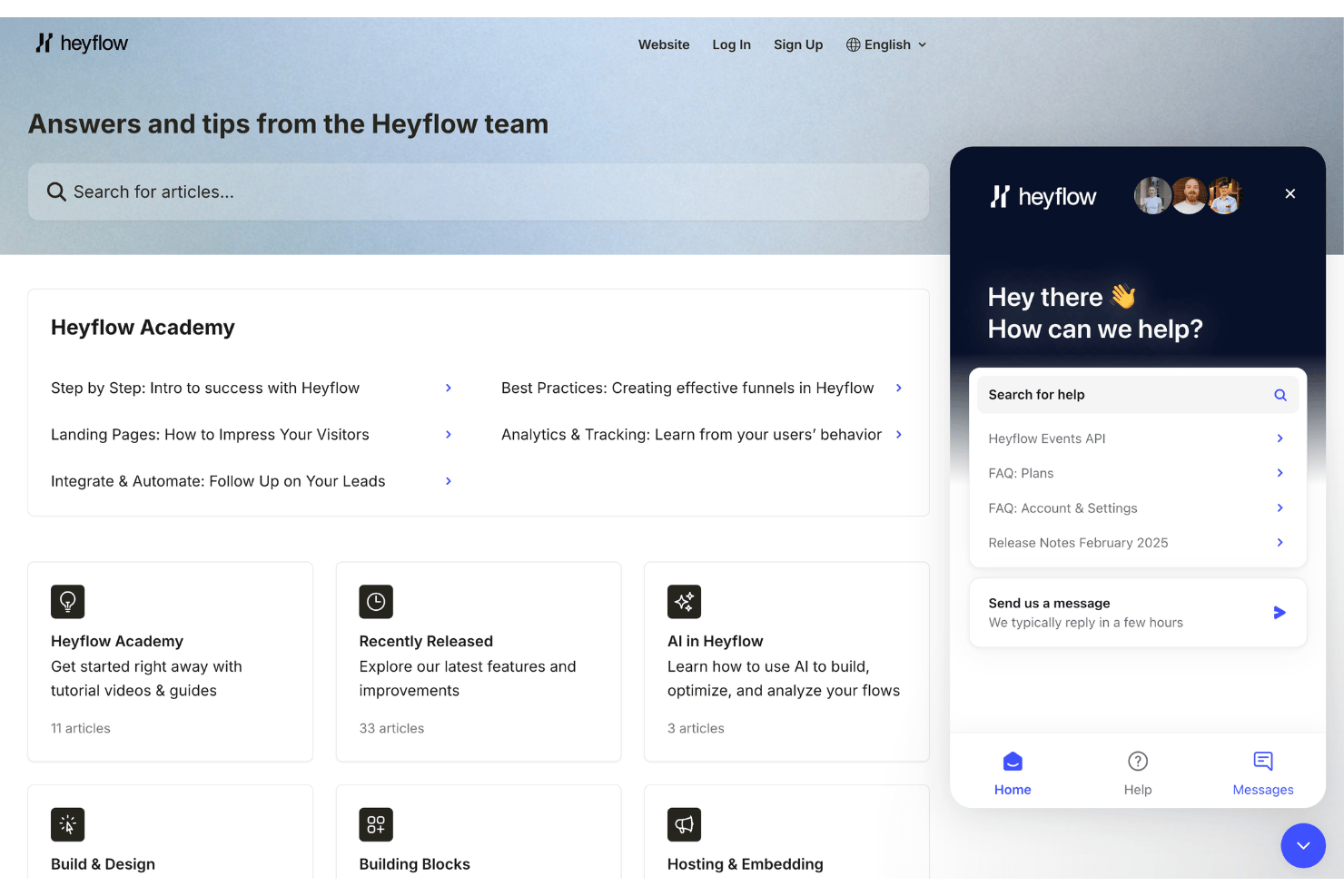
Task: Click the 3 articles count text
Action: point(696,728)
